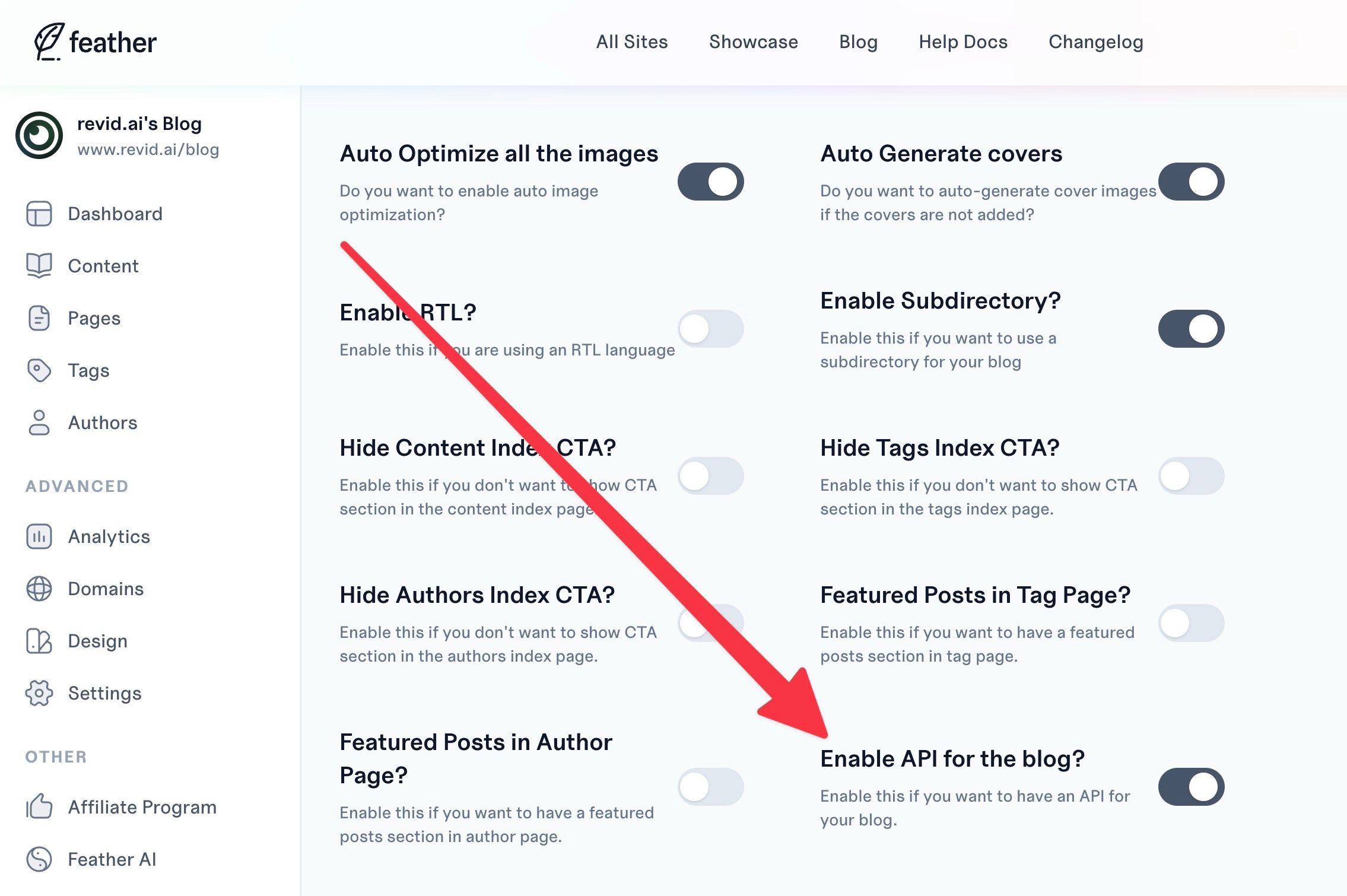Go to All Sites in top navigation
The height and width of the screenshot is (896, 1347).
(x=632, y=42)
